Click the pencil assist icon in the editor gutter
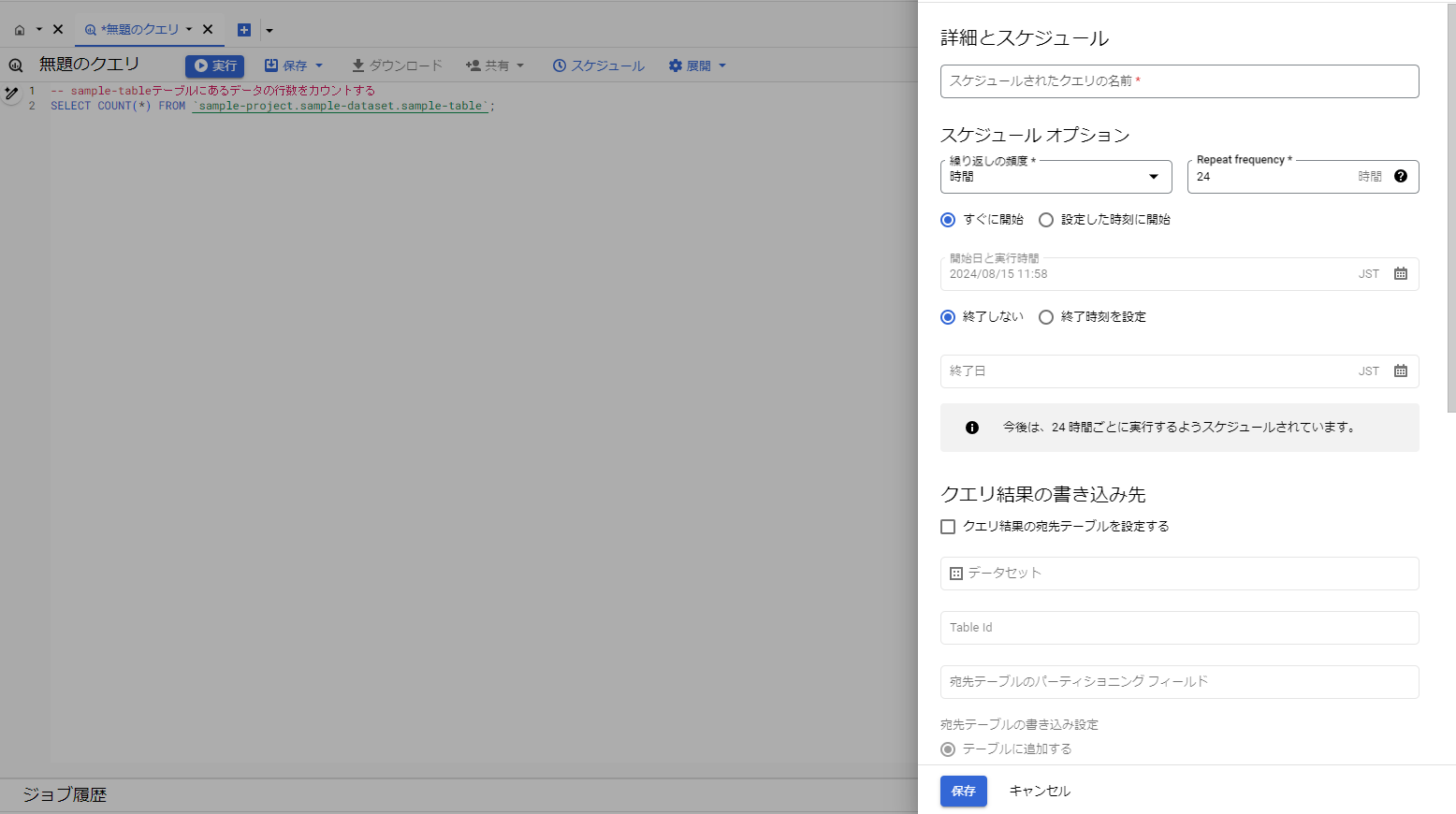 pyautogui.click(x=11, y=94)
